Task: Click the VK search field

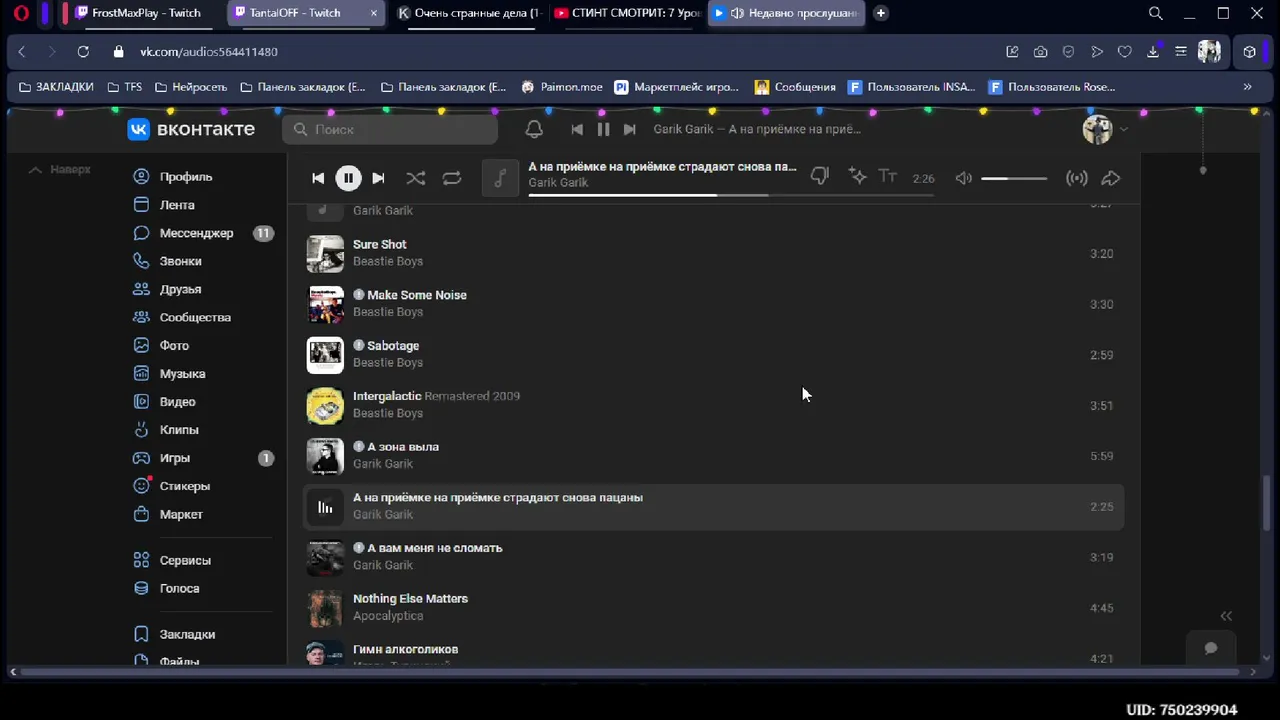Action: tap(390, 129)
